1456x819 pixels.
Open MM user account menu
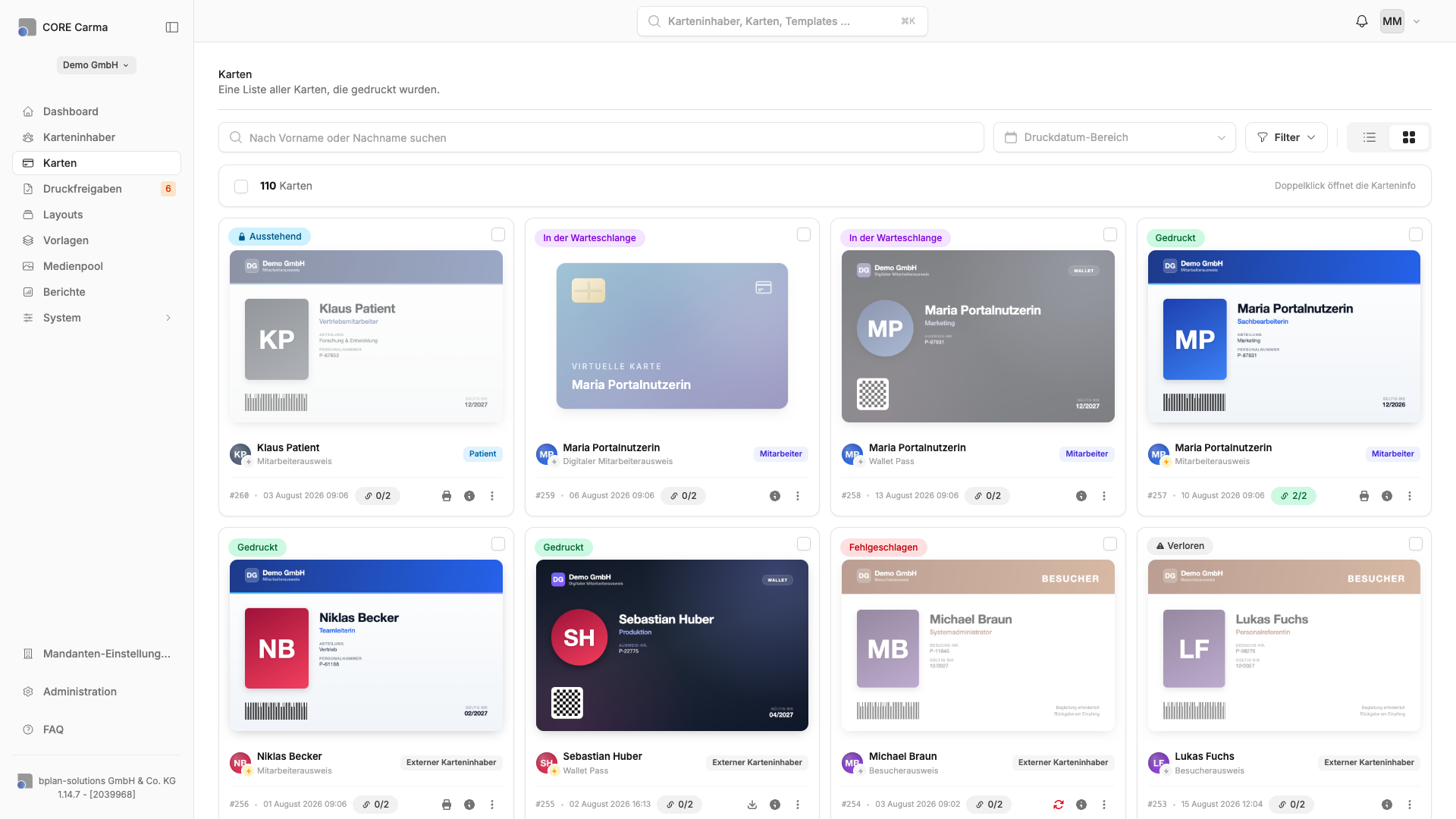coord(1400,21)
